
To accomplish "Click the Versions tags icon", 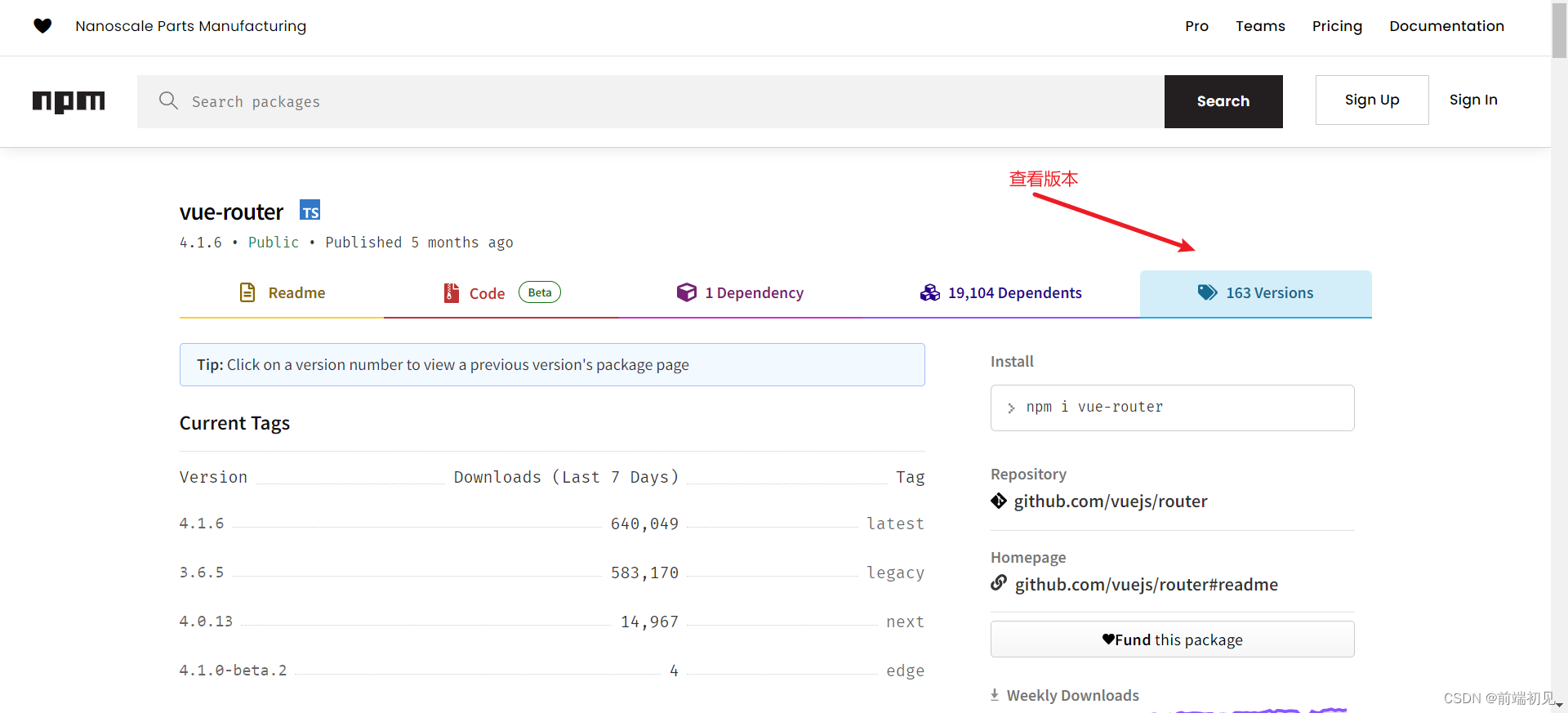I will pyautogui.click(x=1207, y=292).
